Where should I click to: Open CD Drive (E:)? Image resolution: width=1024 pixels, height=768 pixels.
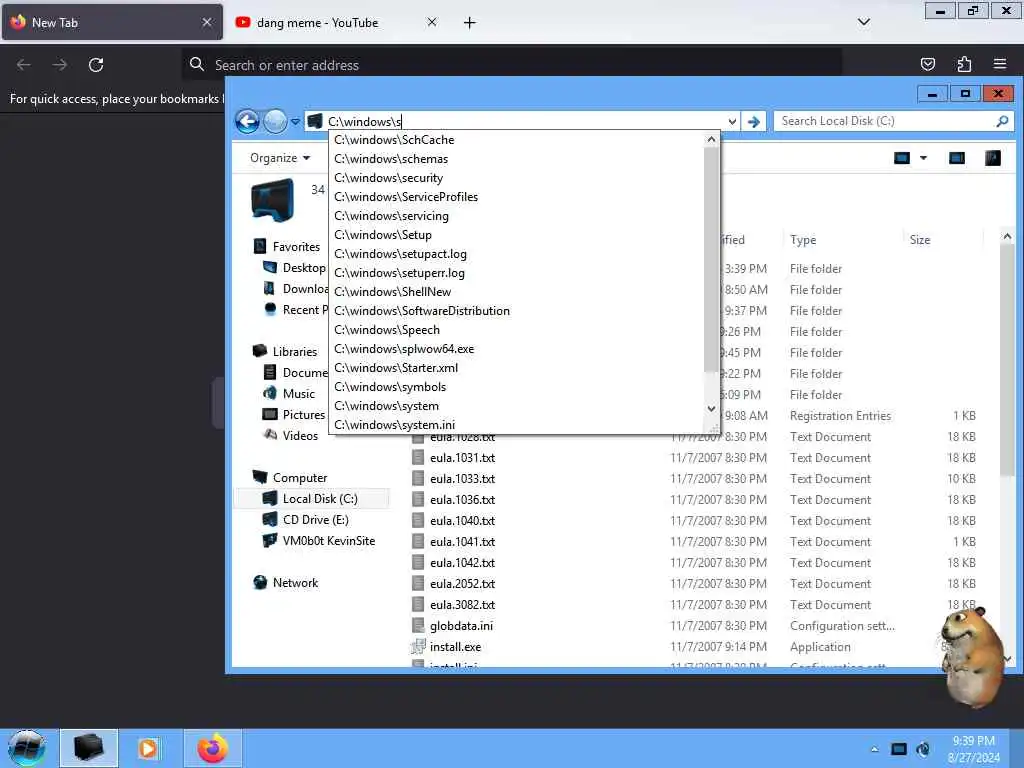pyautogui.click(x=315, y=519)
